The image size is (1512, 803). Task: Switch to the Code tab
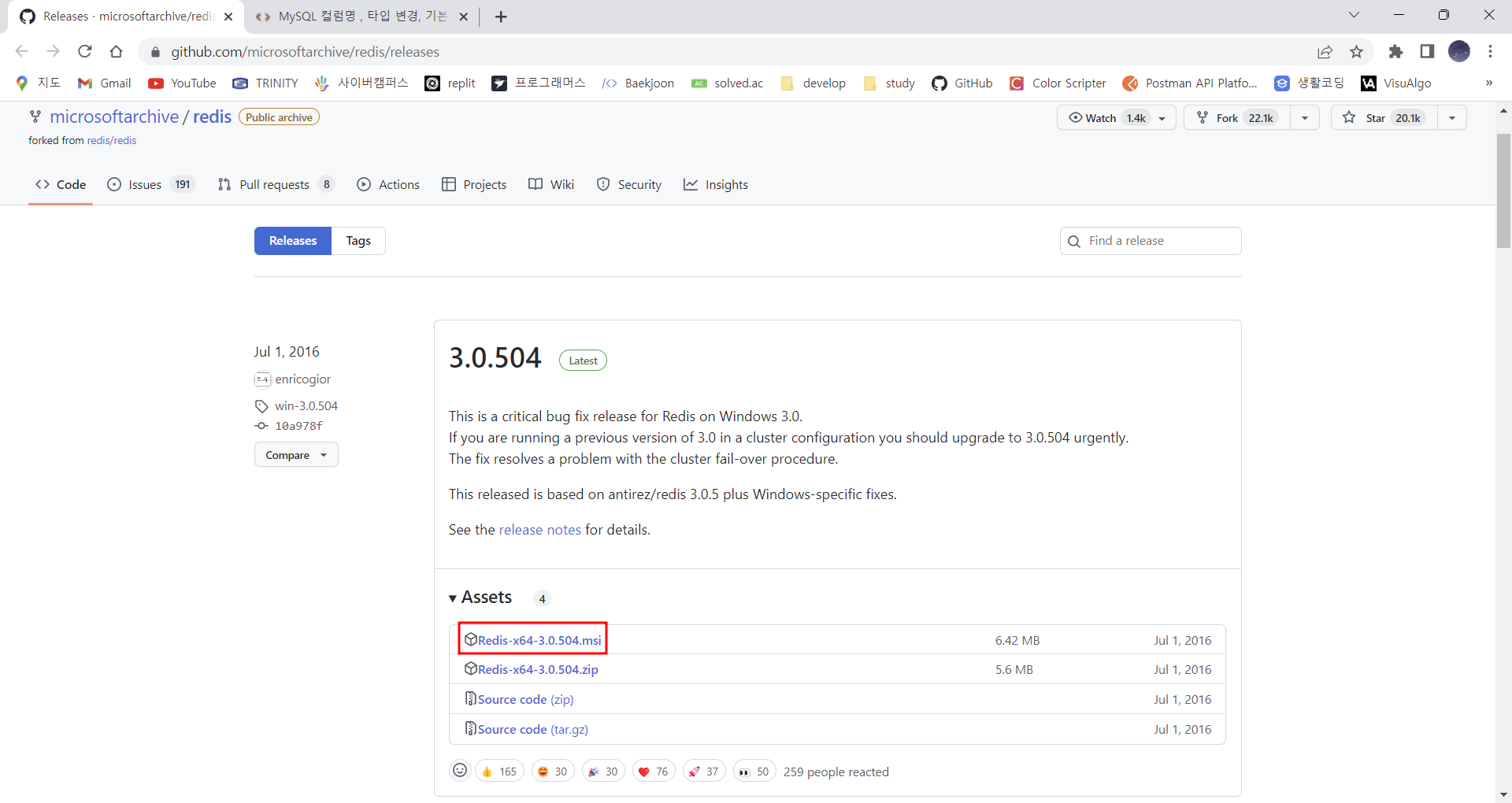61,184
